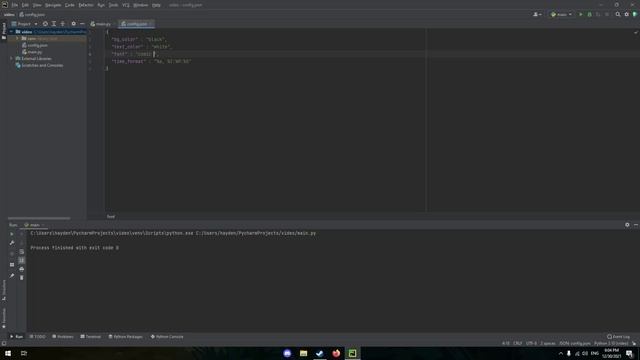Image resolution: width=640 pixels, height=360 pixels.
Task: Click the inspections checkmark in editor corner
Action: coord(636,32)
